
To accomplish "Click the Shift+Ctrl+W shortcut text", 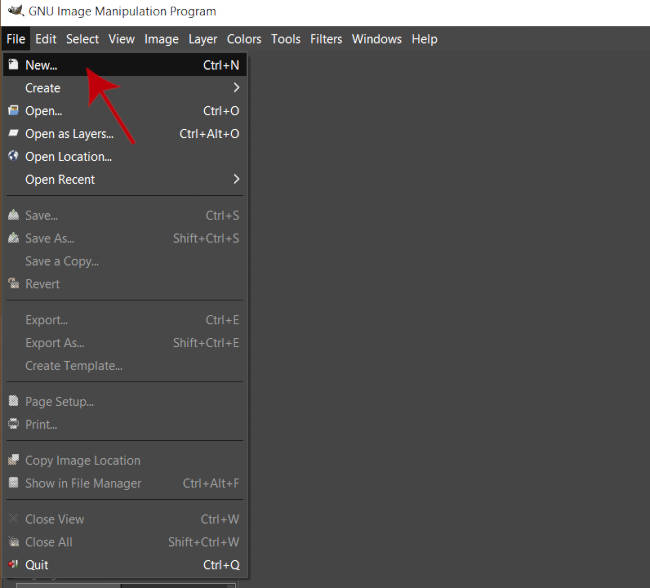I will [x=204, y=542].
